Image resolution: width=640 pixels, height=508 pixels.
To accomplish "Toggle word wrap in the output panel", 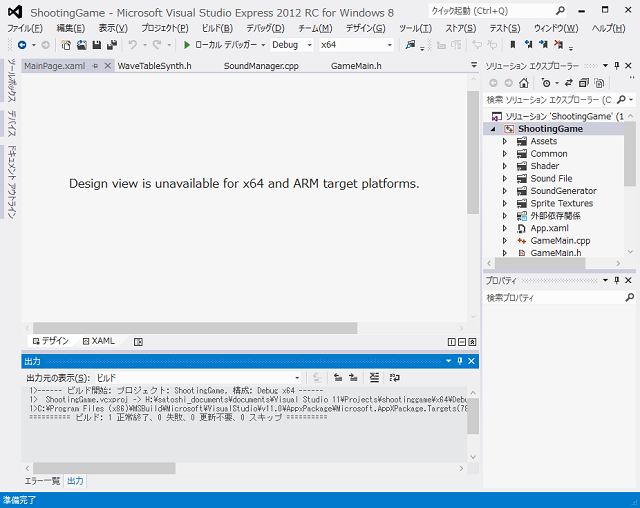I will point(394,377).
